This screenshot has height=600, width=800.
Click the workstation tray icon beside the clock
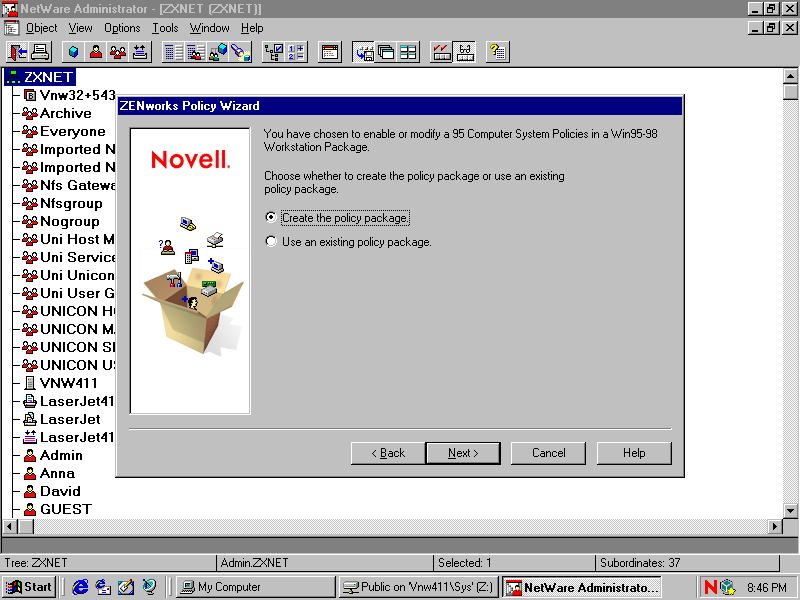point(728,587)
